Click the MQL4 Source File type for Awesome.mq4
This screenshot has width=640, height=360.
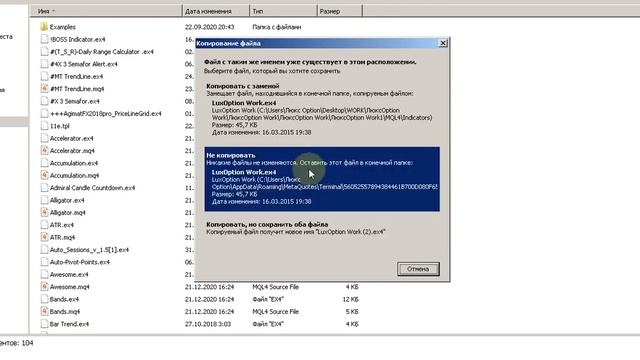276,287
